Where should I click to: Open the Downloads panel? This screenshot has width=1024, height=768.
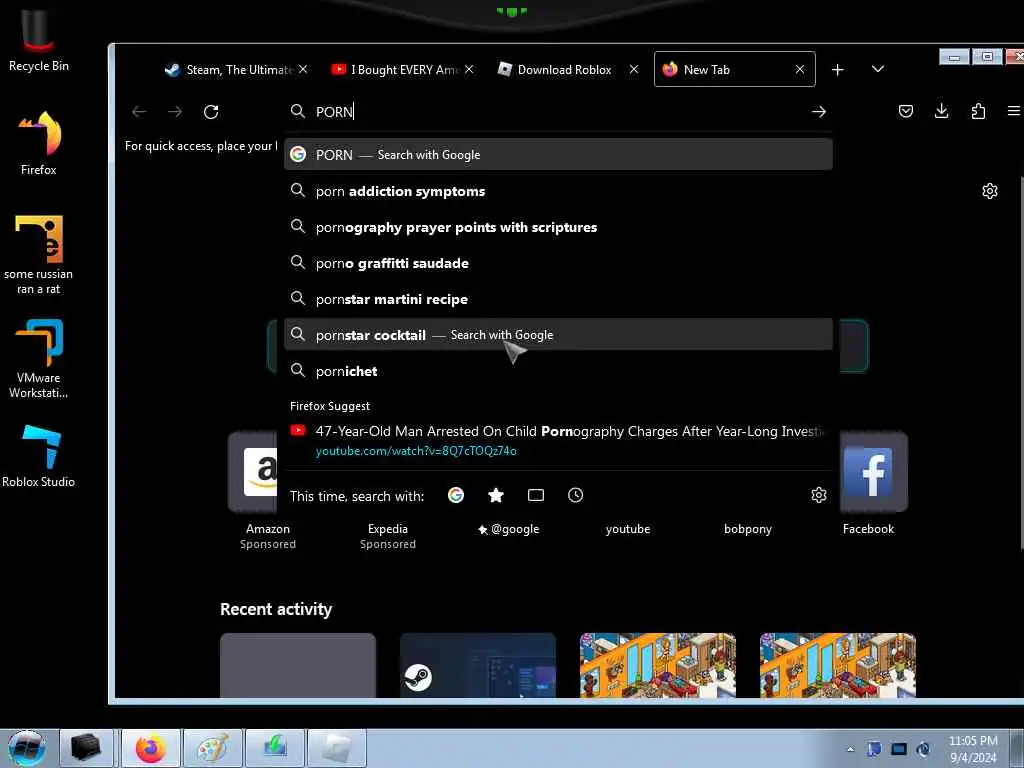[x=942, y=111]
